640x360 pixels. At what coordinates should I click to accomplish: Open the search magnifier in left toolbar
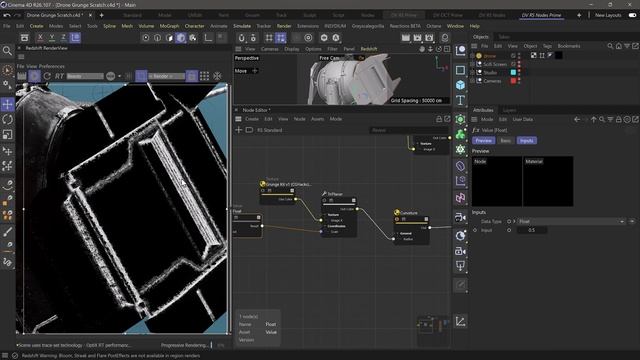pyautogui.click(x=7, y=51)
